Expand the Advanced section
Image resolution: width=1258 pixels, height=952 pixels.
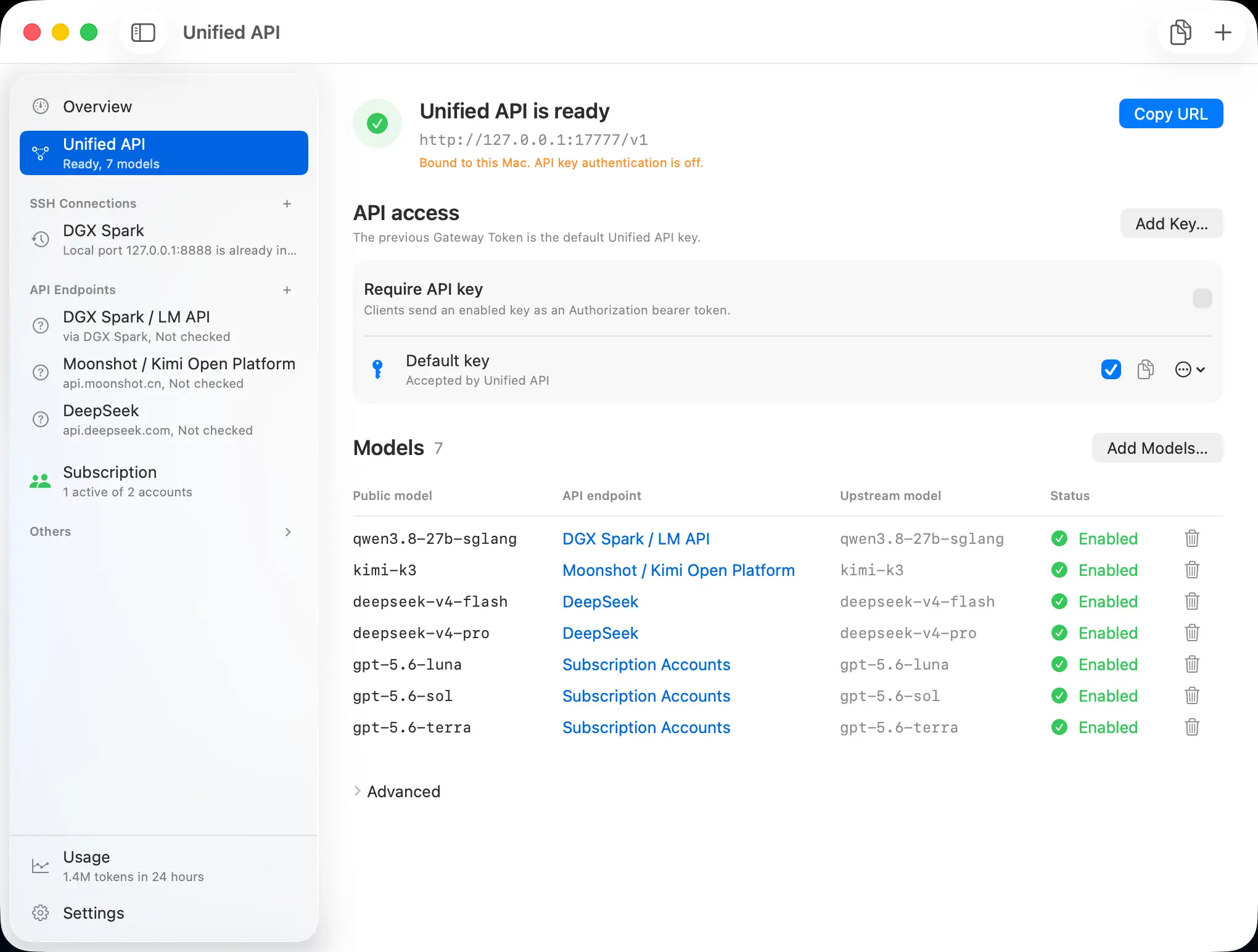tap(397, 791)
